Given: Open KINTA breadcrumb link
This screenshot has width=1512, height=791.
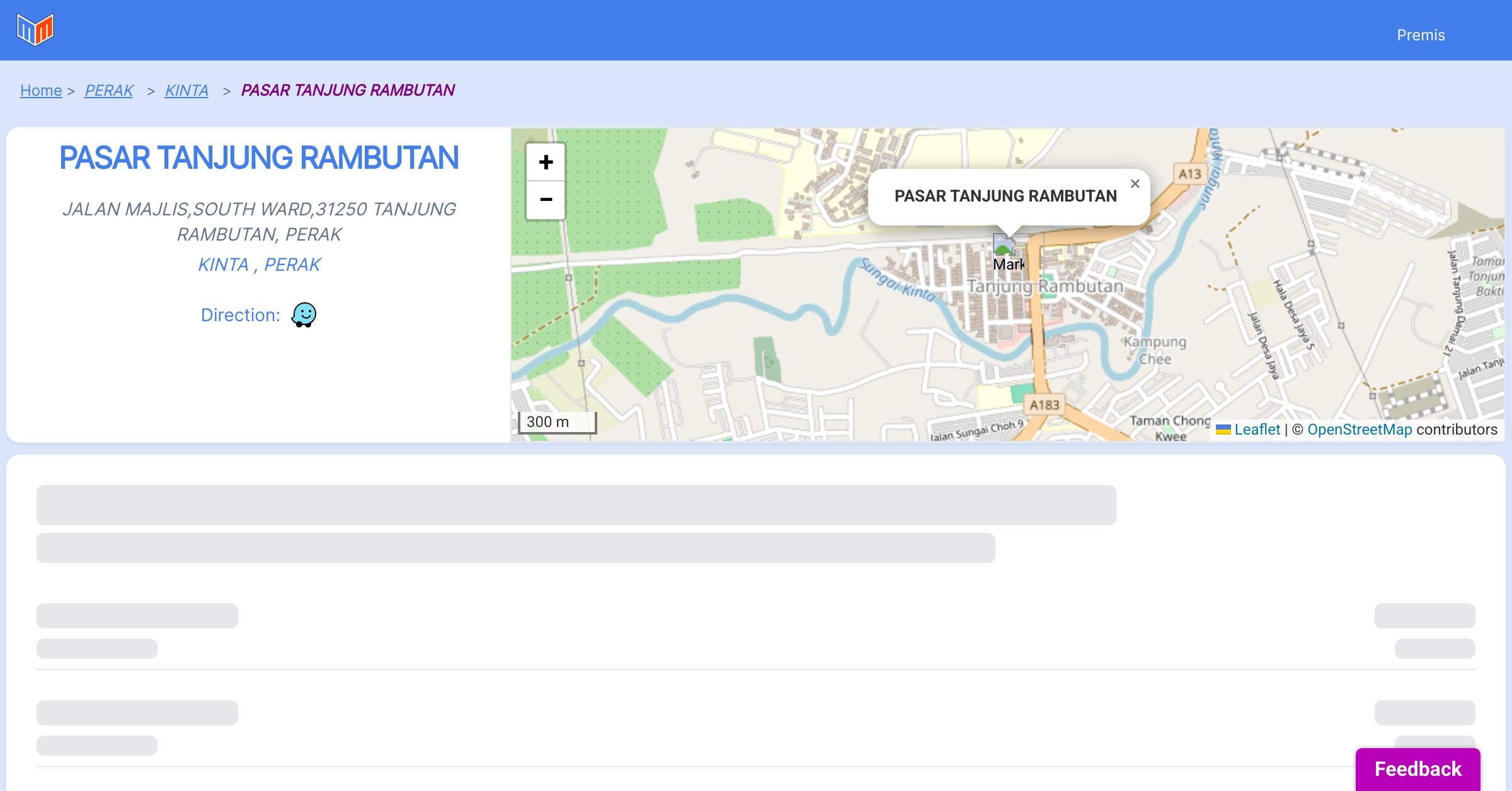Looking at the screenshot, I should (186, 91).
